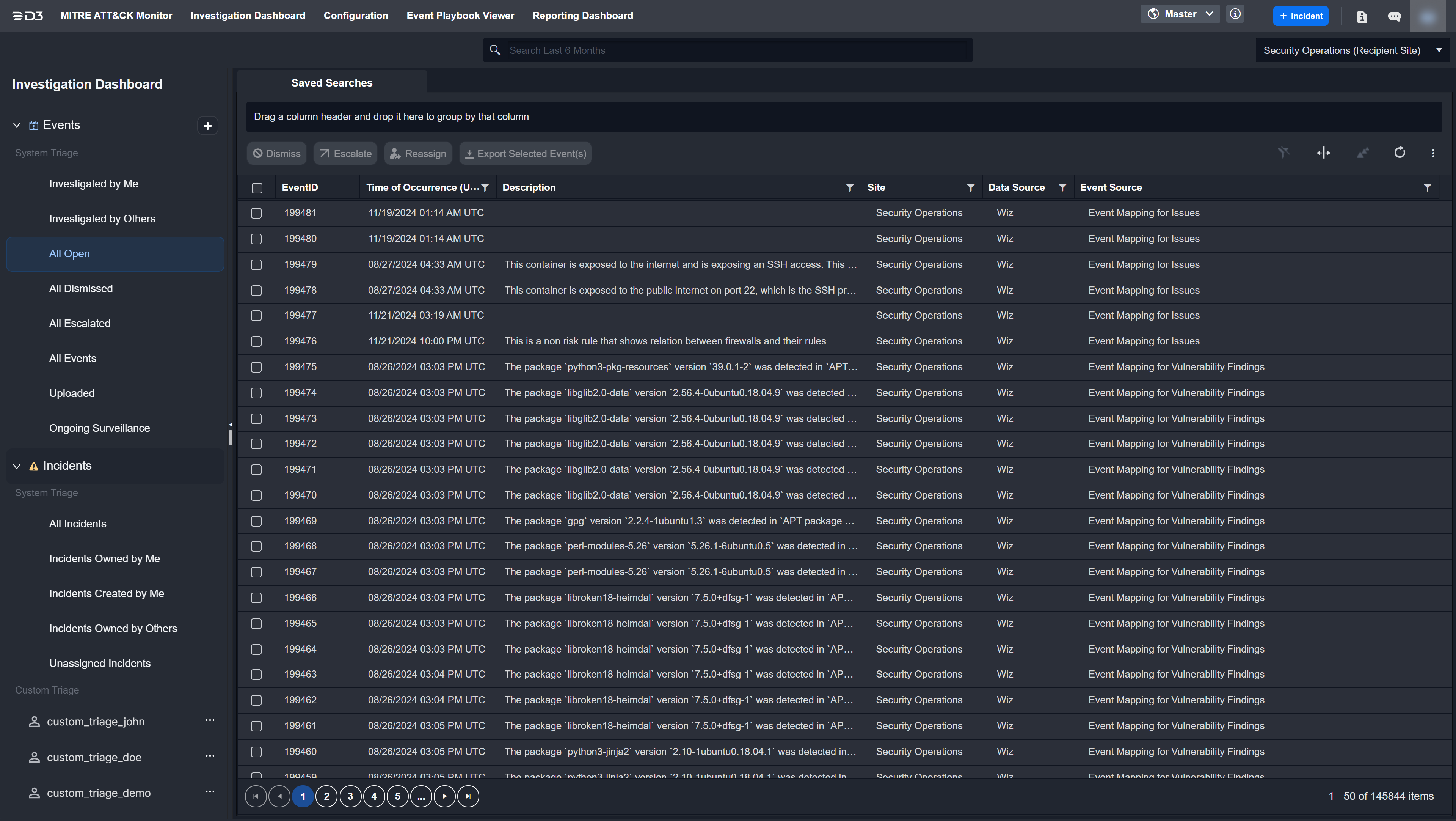This screenshot has height=821, width=1456.
Task: Select checkbox for event 199475
Action: (257, 367)
